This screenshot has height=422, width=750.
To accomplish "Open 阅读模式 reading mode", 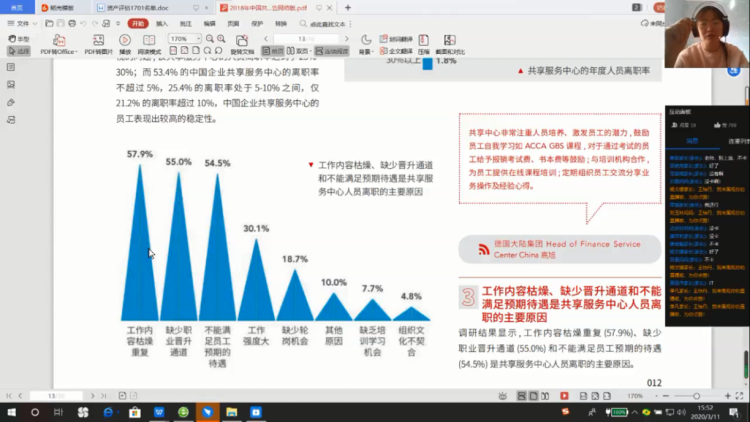I will [149, 45].
